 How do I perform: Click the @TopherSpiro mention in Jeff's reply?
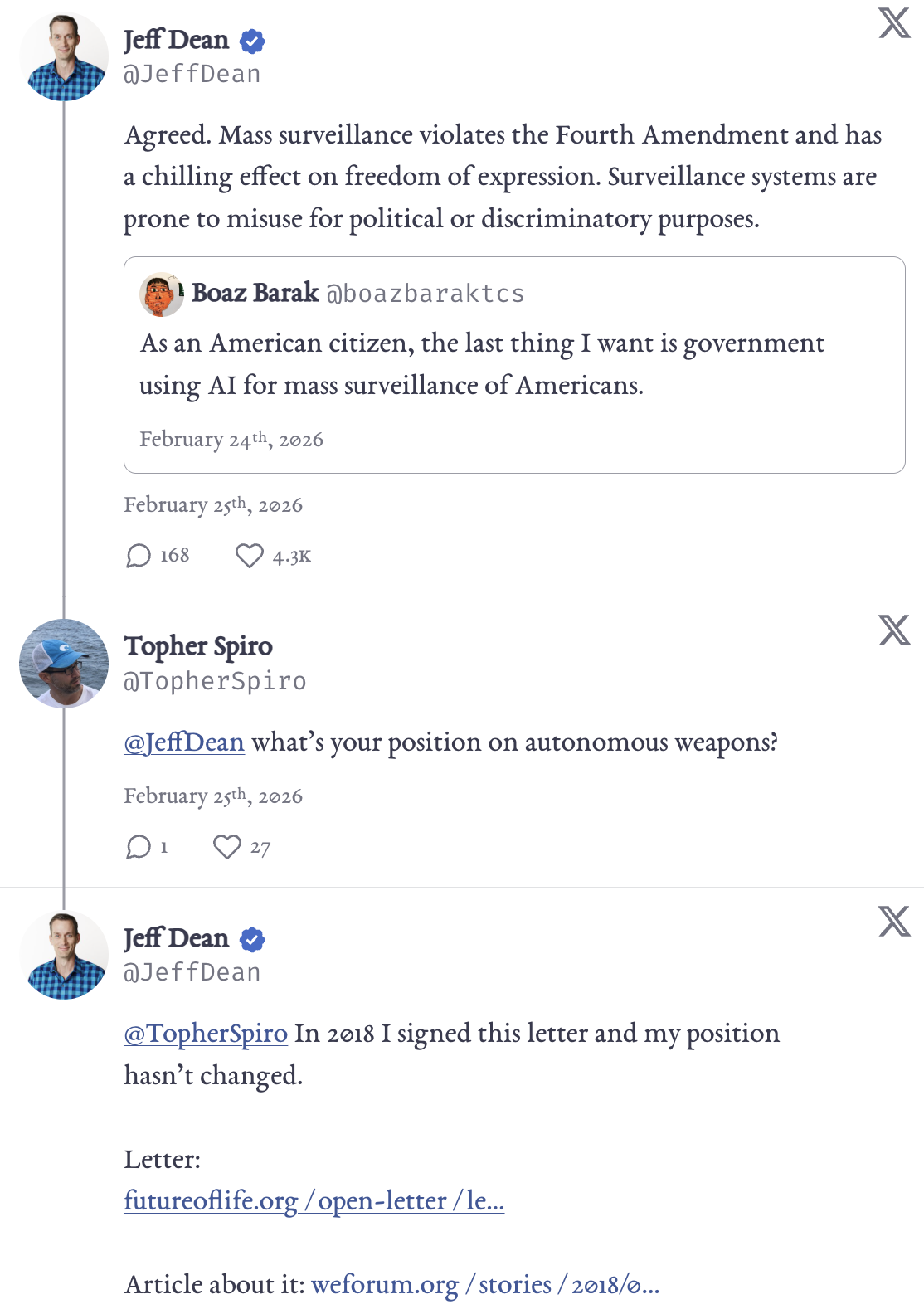tap(206, 1034)
